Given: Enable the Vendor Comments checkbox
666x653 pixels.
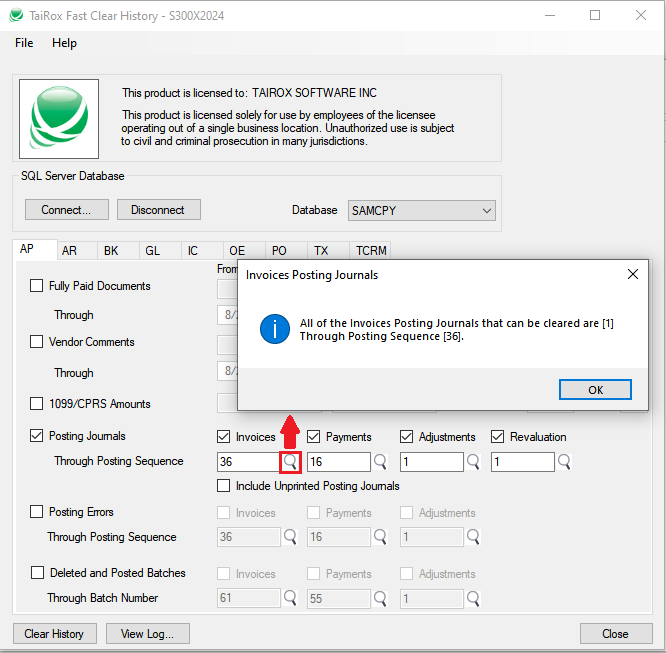Looking at the screenshot, I should [37, 342].
